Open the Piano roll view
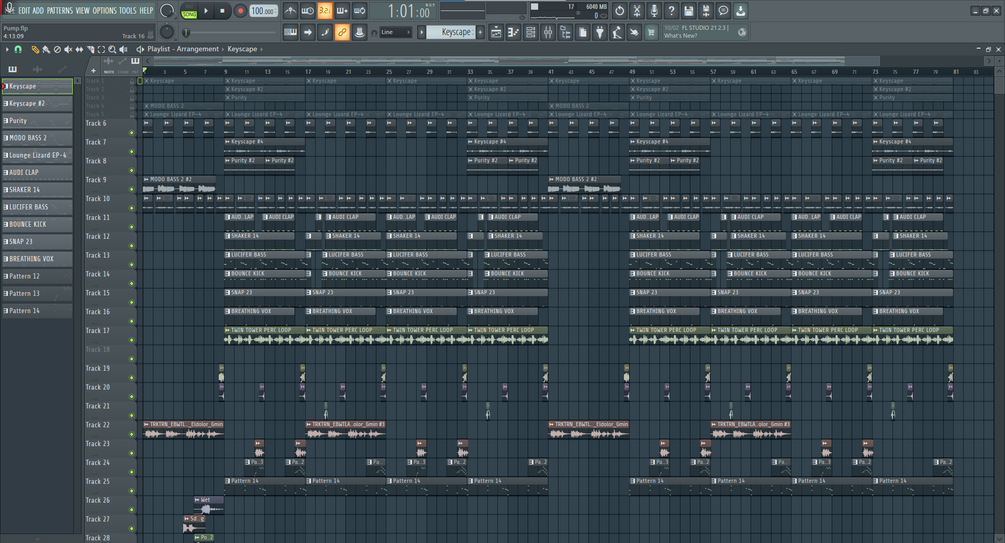 coord(513,32)
